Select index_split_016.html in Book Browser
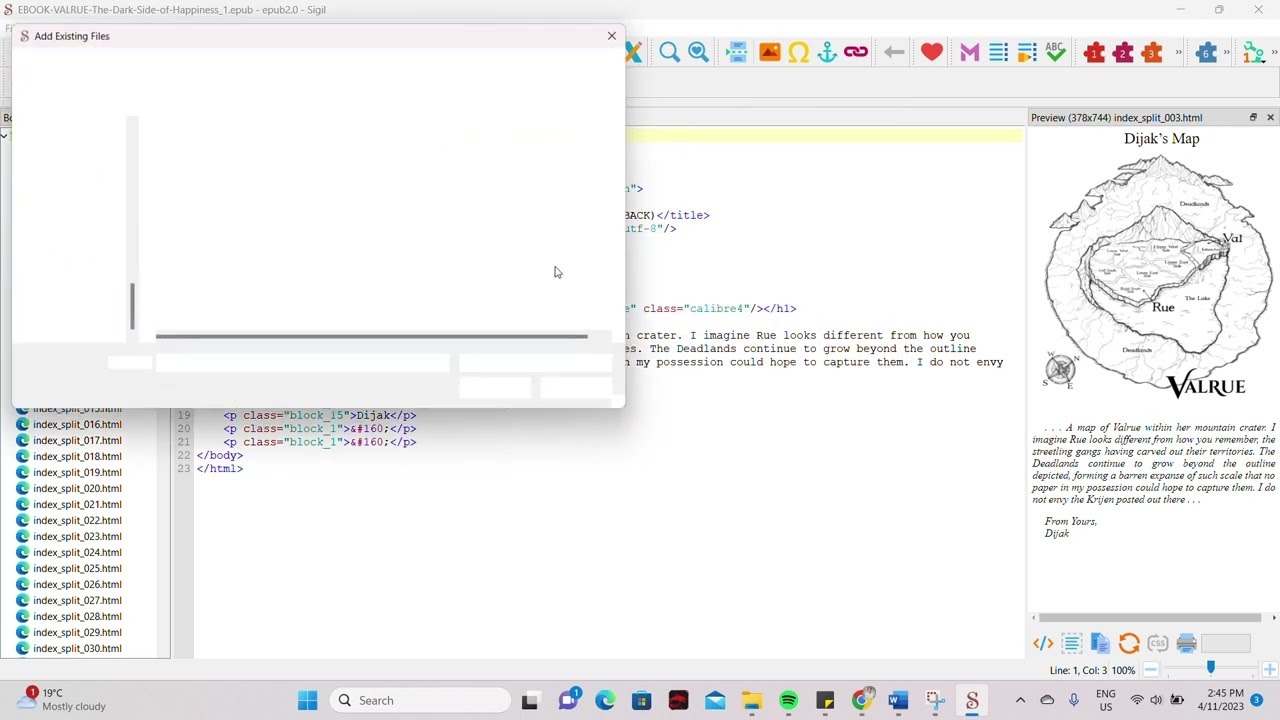1280x720 pixels. [77, 424]
